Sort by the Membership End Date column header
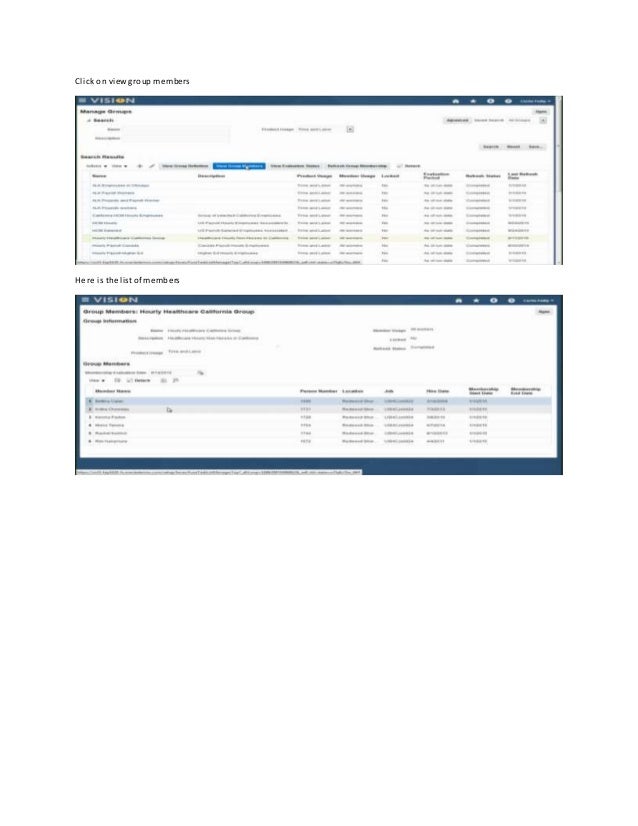 [x=525, y=391]
